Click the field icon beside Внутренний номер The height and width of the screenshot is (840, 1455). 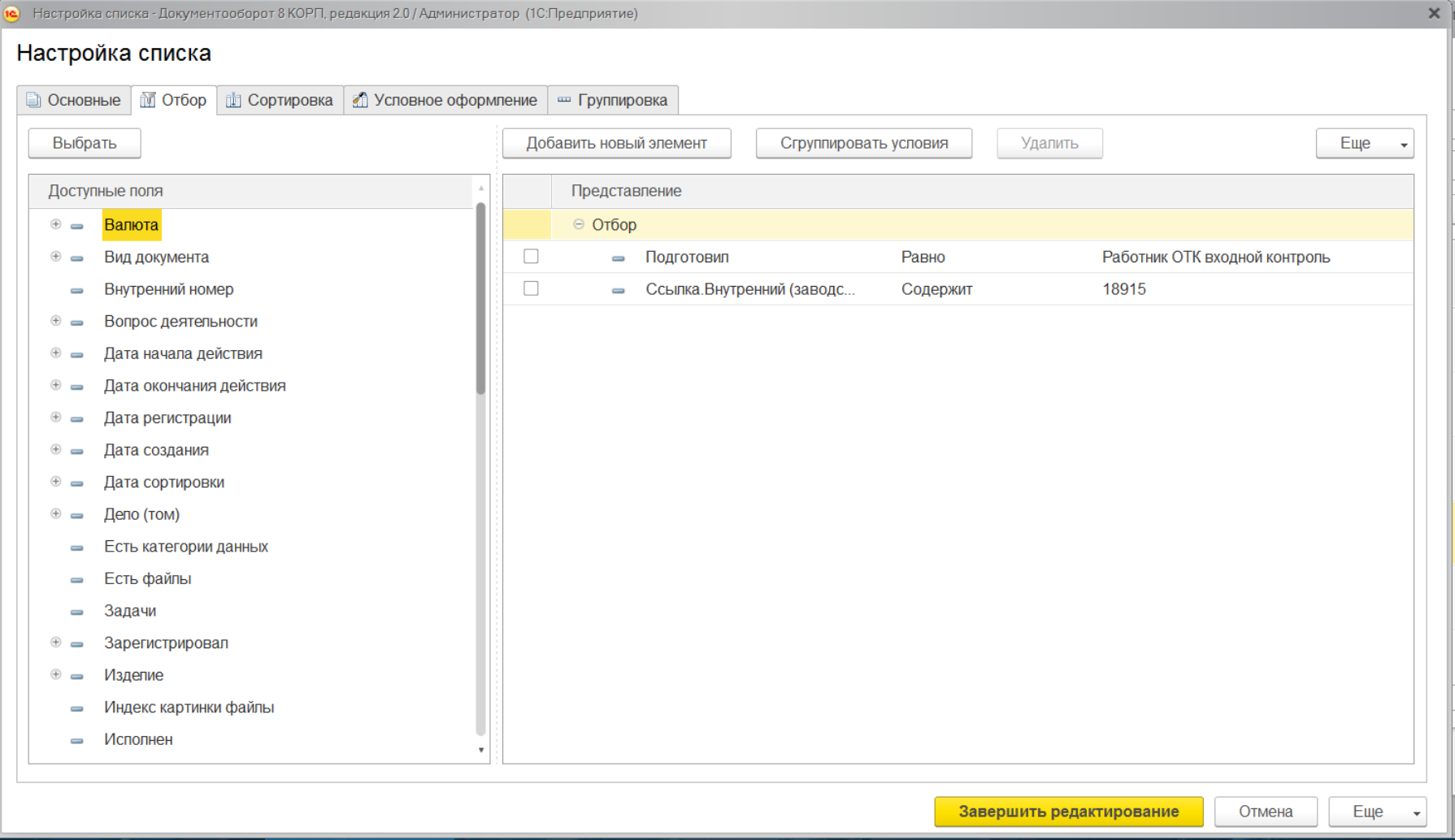coord(77,290)
